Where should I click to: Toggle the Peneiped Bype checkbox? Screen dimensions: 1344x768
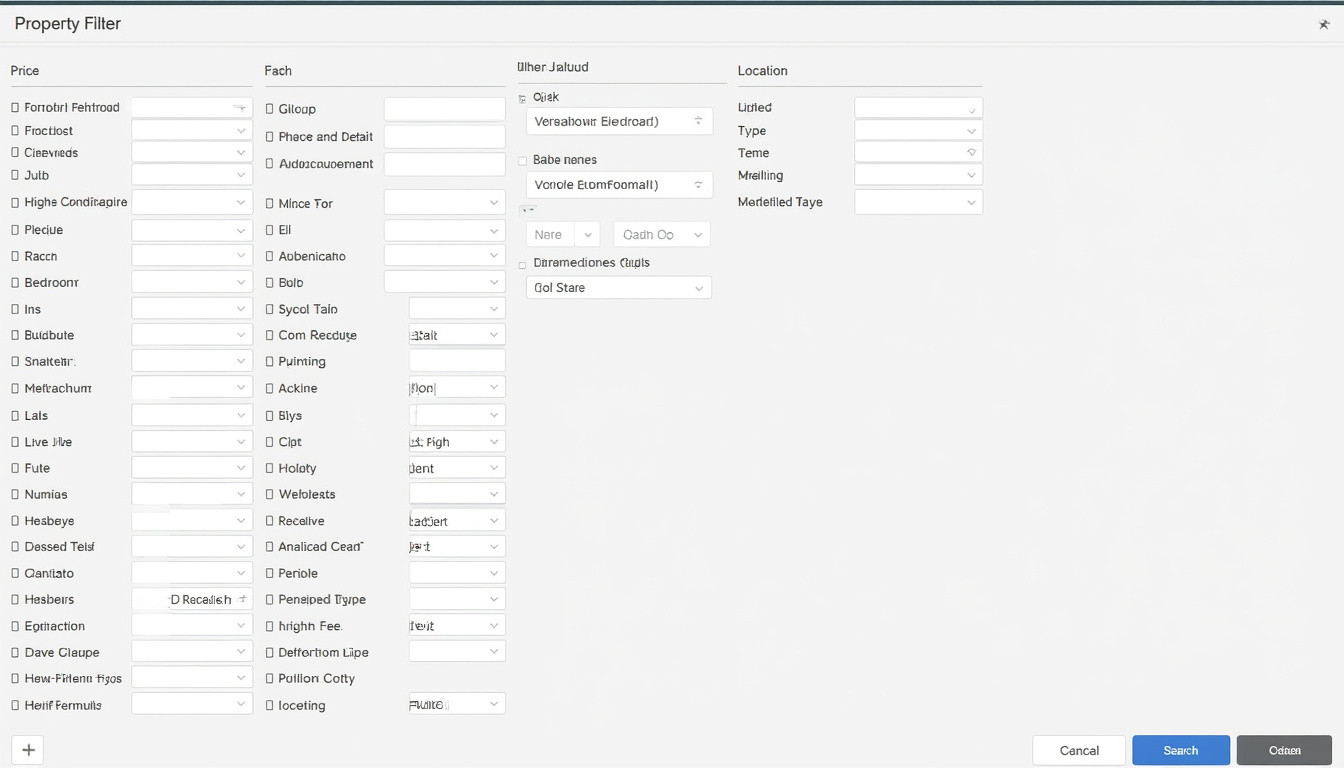point(270,600)
